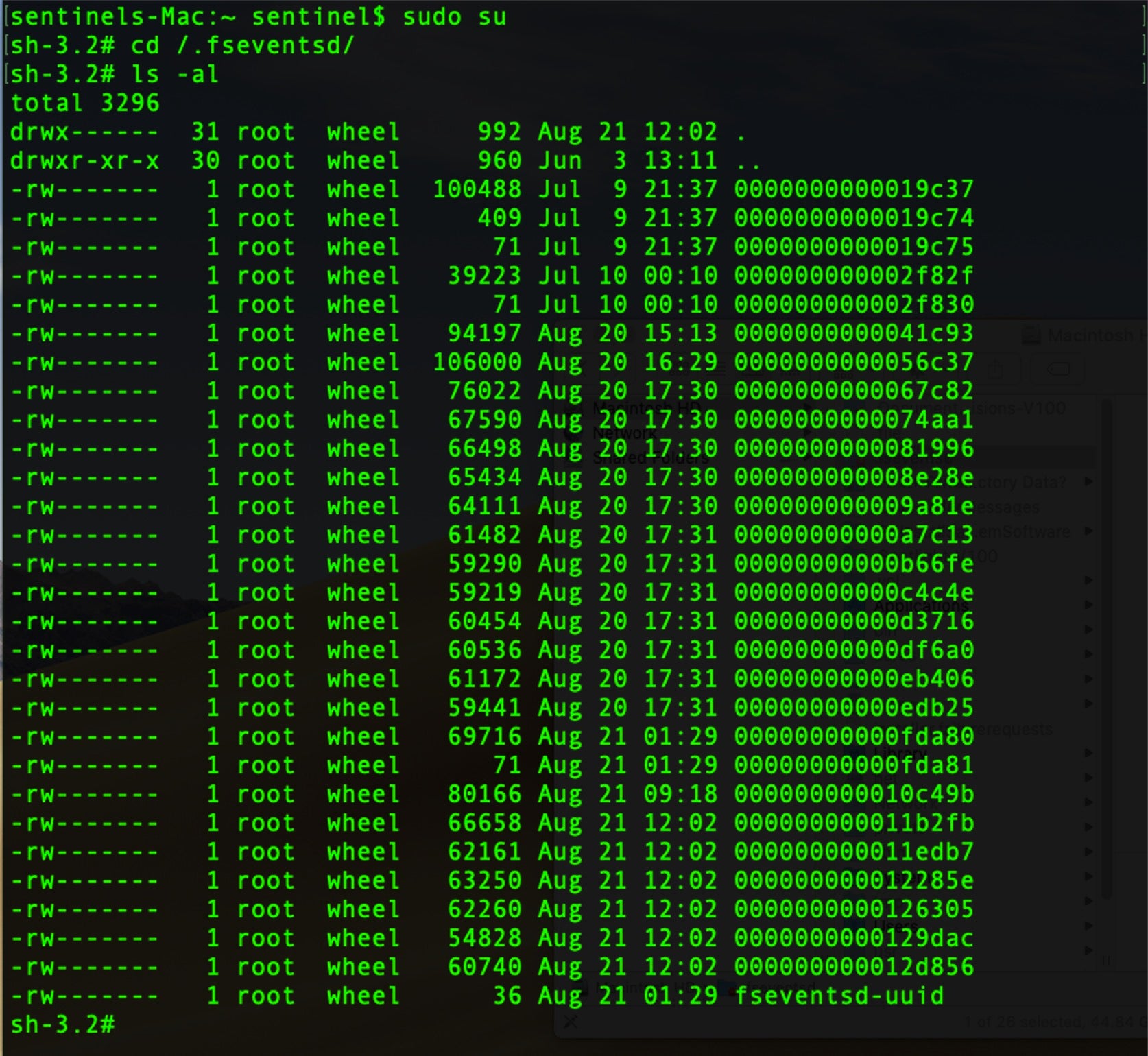
Task: Select file name 000000000012d856
Action: coord(854,967)
